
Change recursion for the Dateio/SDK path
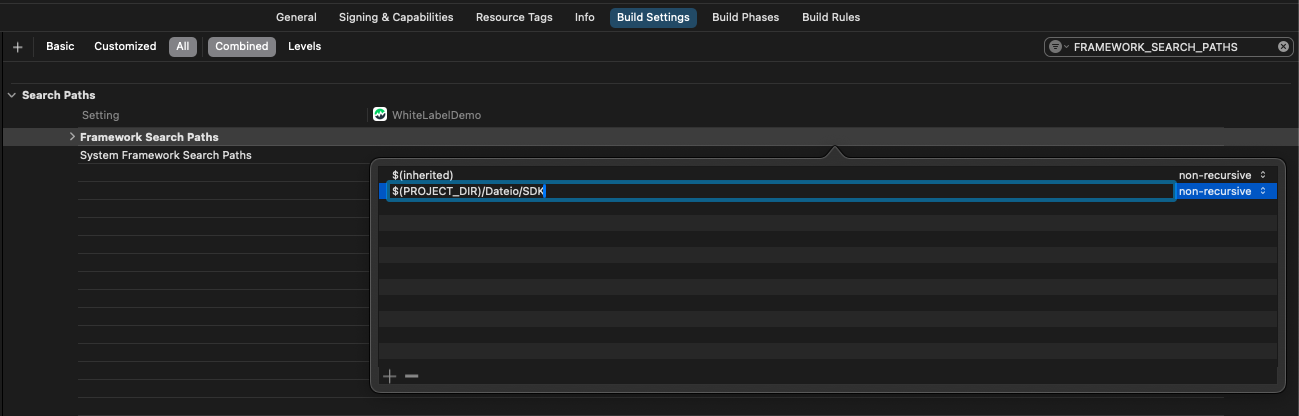click(x=1223, y=191)
